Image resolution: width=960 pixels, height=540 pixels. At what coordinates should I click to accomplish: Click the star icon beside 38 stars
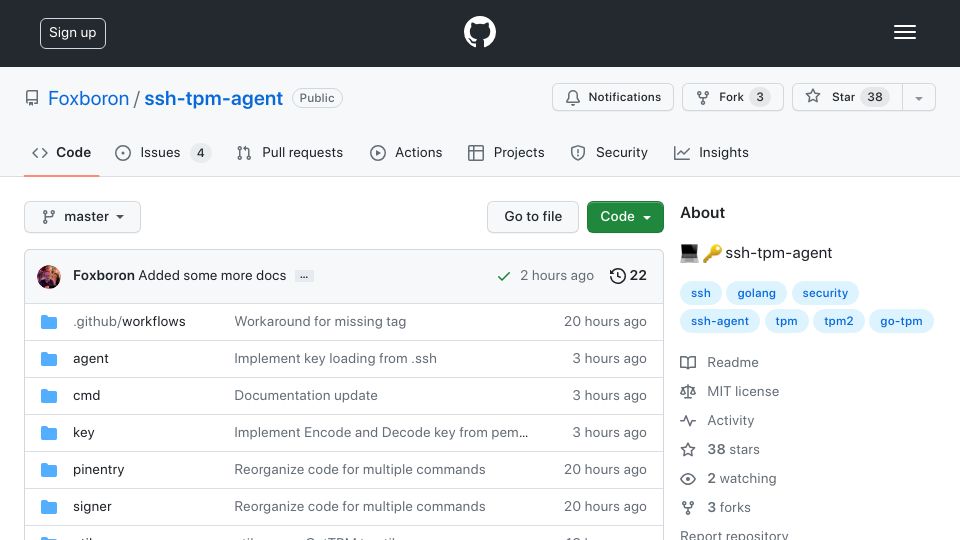coord(688,449)
